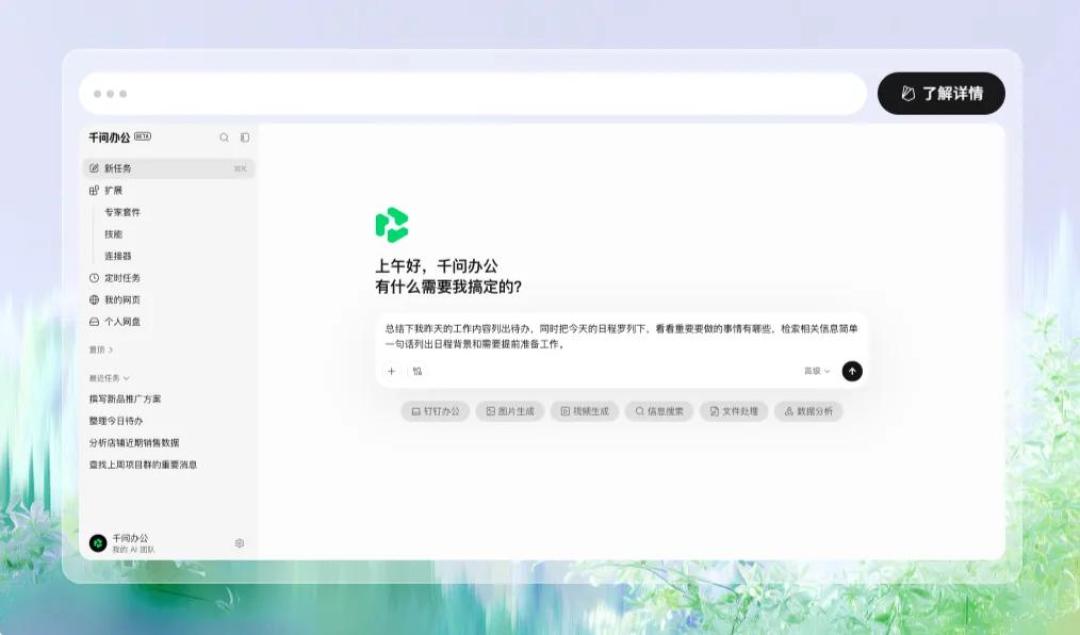Select 专家套件 under 扩展
The image size is (1080, 635).
(123, 212)
